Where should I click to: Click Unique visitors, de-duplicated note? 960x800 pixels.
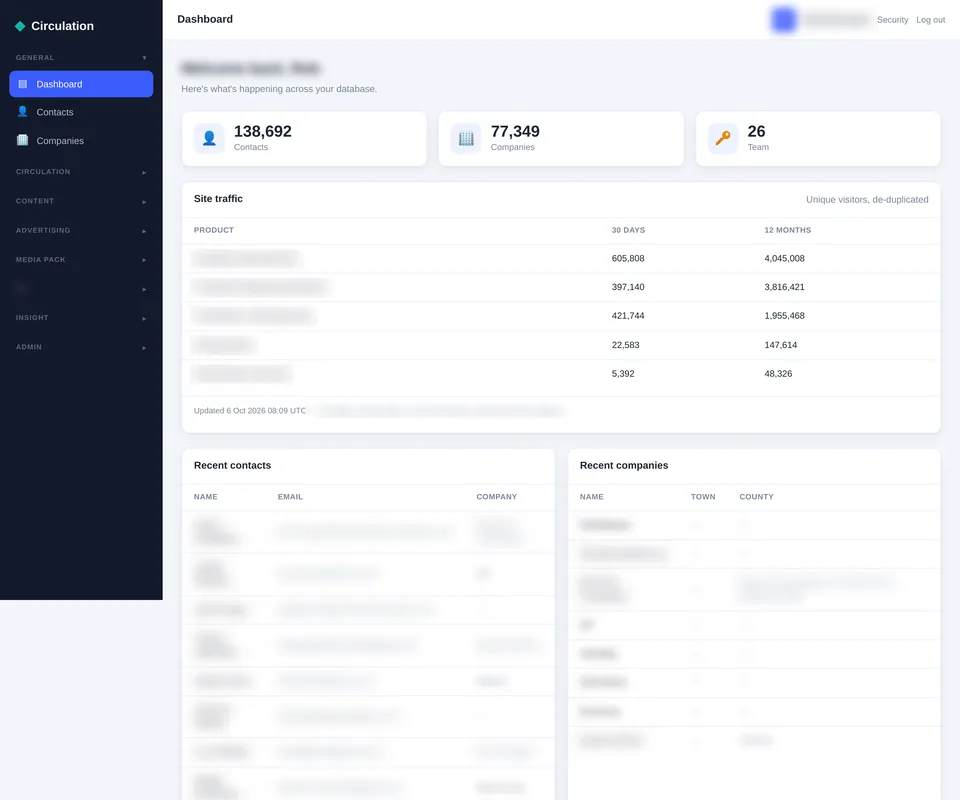[x=867, y=200]
